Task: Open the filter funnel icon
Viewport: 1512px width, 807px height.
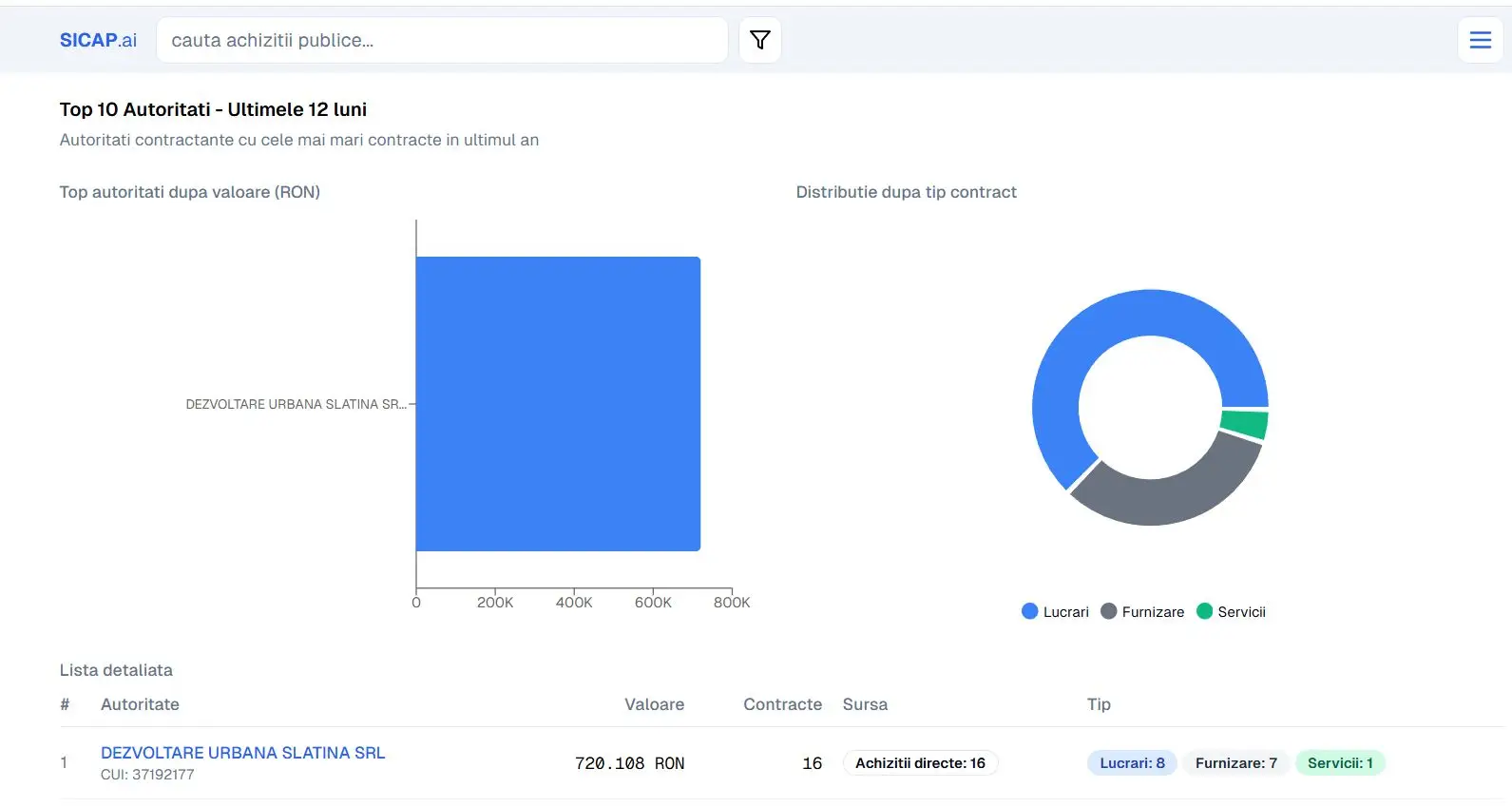Action: [759, 40]
